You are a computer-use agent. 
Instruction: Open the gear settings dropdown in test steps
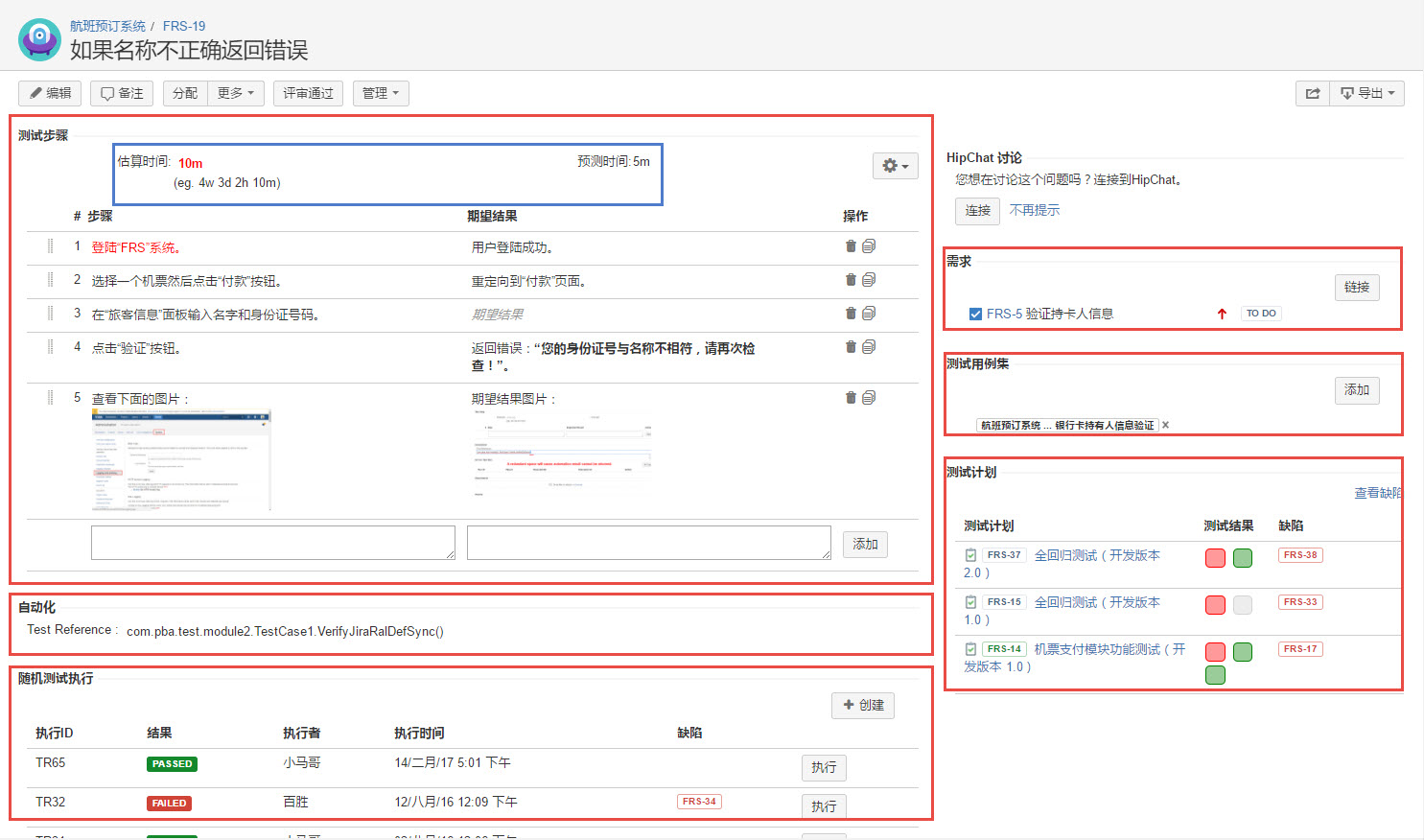896,166
